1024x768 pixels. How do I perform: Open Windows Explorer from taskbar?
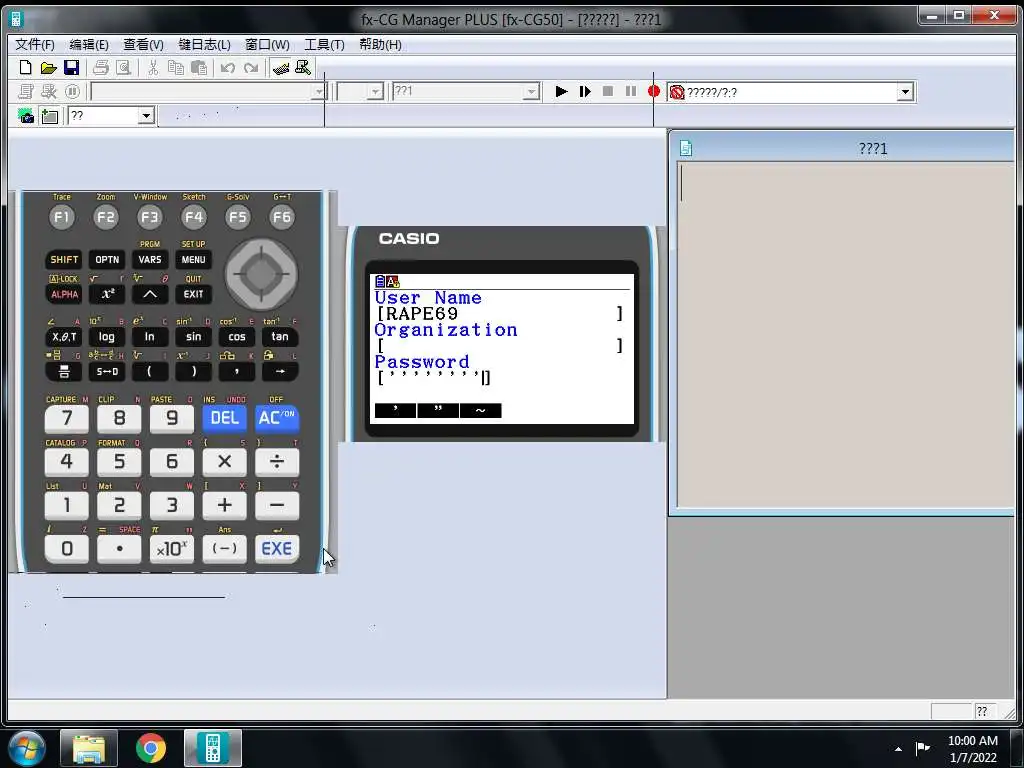[x=89, y=748]
